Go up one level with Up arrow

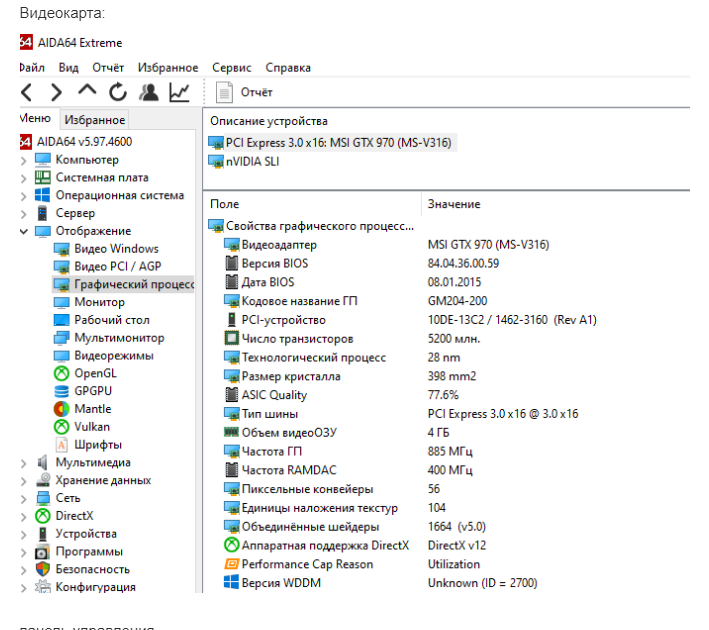(x=88, y=93)
